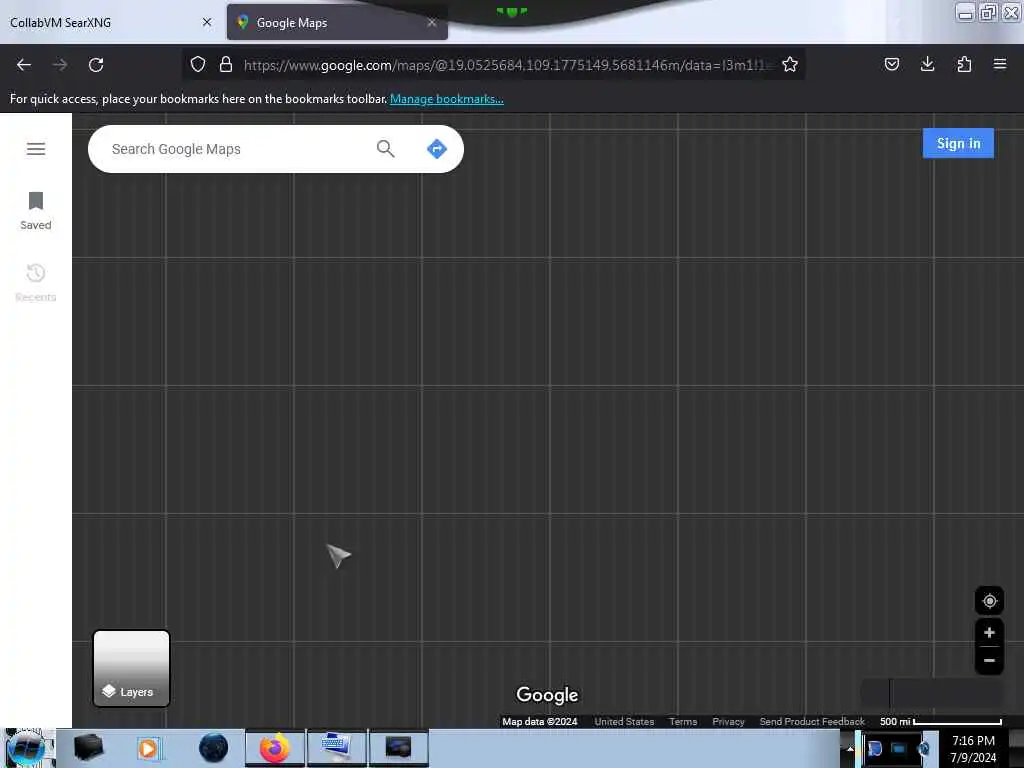Open Directions with the blue arrow icon
The image size is (1024, 768).
(x=437, y=149)
